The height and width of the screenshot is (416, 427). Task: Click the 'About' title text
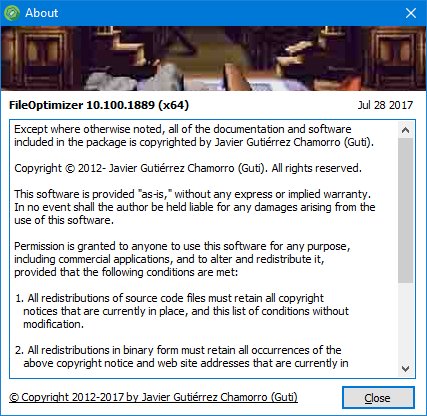click(x=41, y=13)
